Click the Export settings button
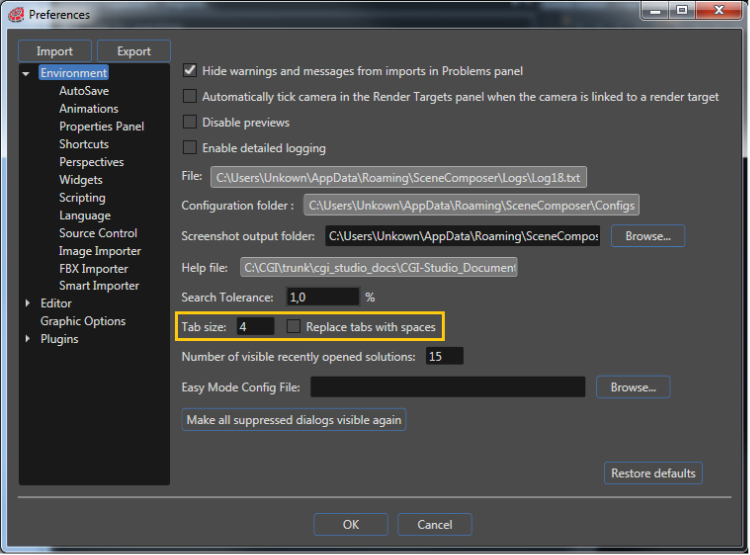The width and height of the screenshot is (750, 555). [x=134, y=51]
